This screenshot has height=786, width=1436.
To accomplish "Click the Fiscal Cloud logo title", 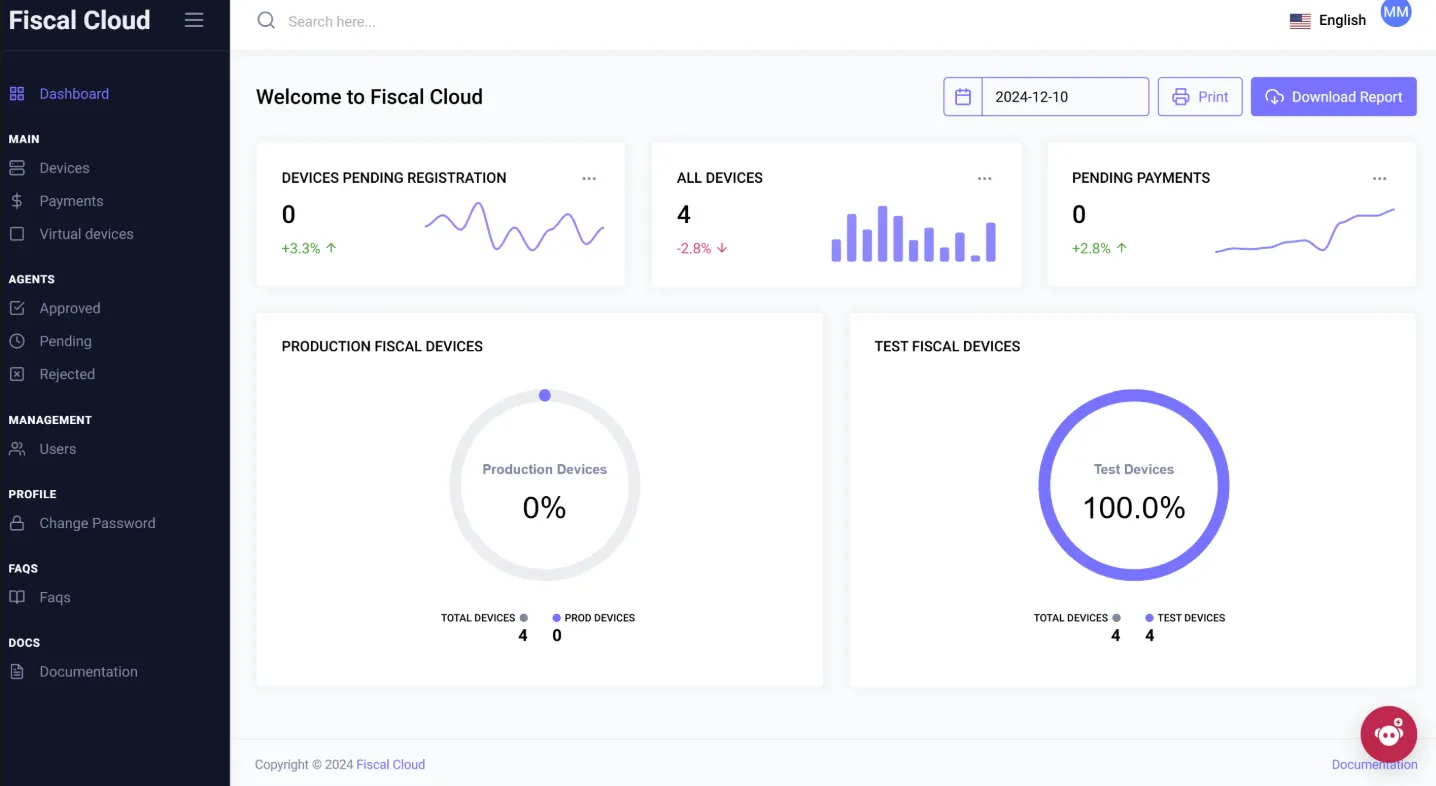I will (x=79, y=20).
